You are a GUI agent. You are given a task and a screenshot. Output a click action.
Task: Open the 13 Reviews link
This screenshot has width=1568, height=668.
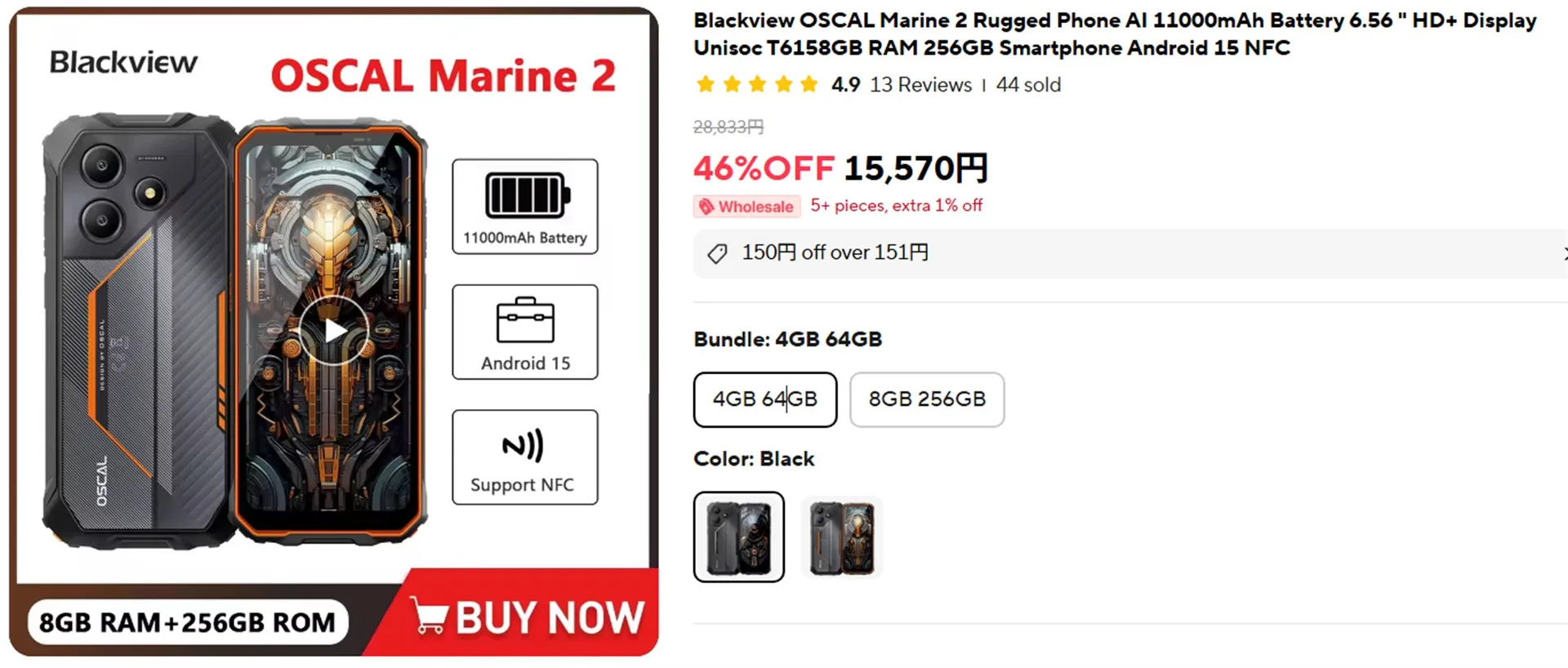(x=920, y=85)
